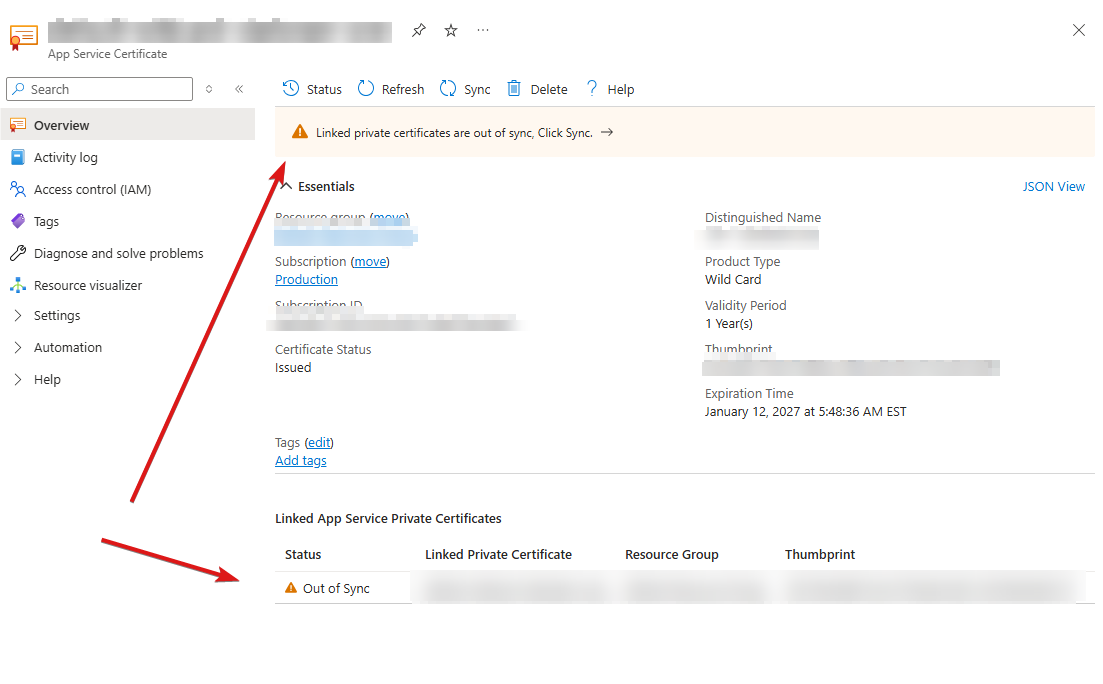
Task: Click the edit link beside Tags
Action: pyautogui.click(x=319, y=443)
